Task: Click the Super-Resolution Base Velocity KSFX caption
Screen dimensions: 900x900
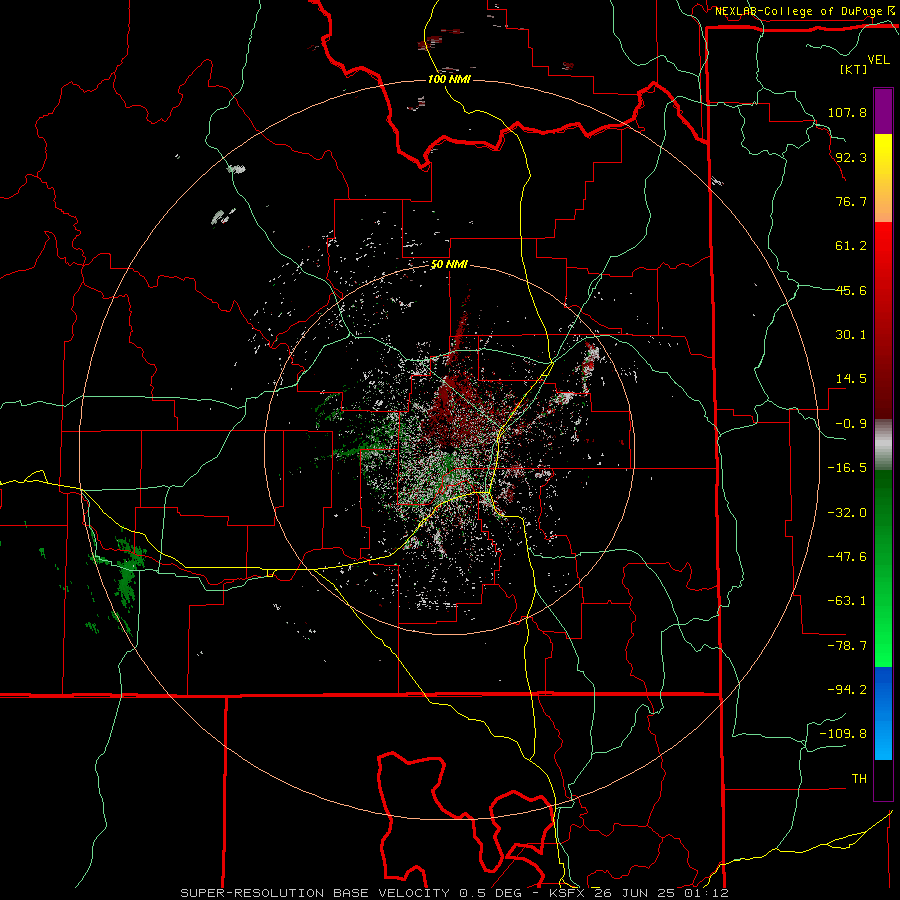Action: click(x=455, y=893)
